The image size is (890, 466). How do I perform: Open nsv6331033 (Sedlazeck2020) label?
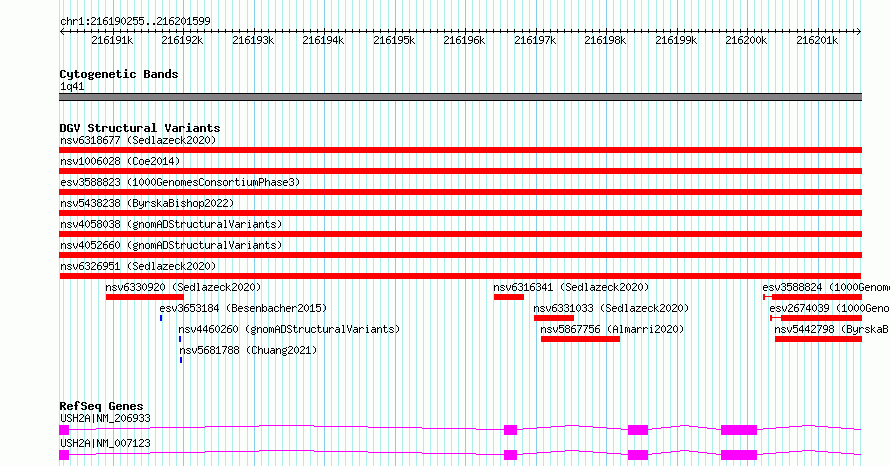[611, 308]
